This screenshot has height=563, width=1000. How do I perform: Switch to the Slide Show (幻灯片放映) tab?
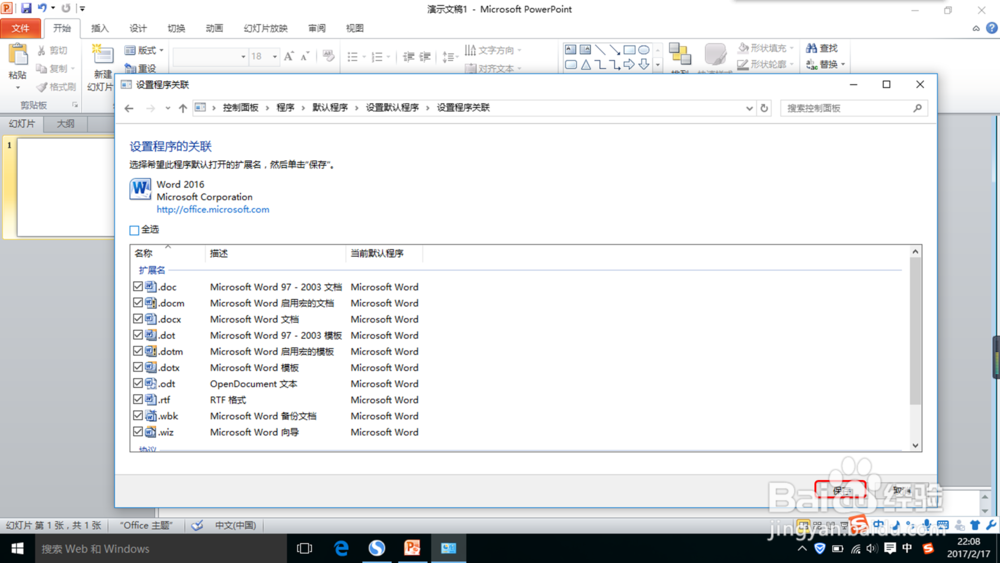point(266,28)
